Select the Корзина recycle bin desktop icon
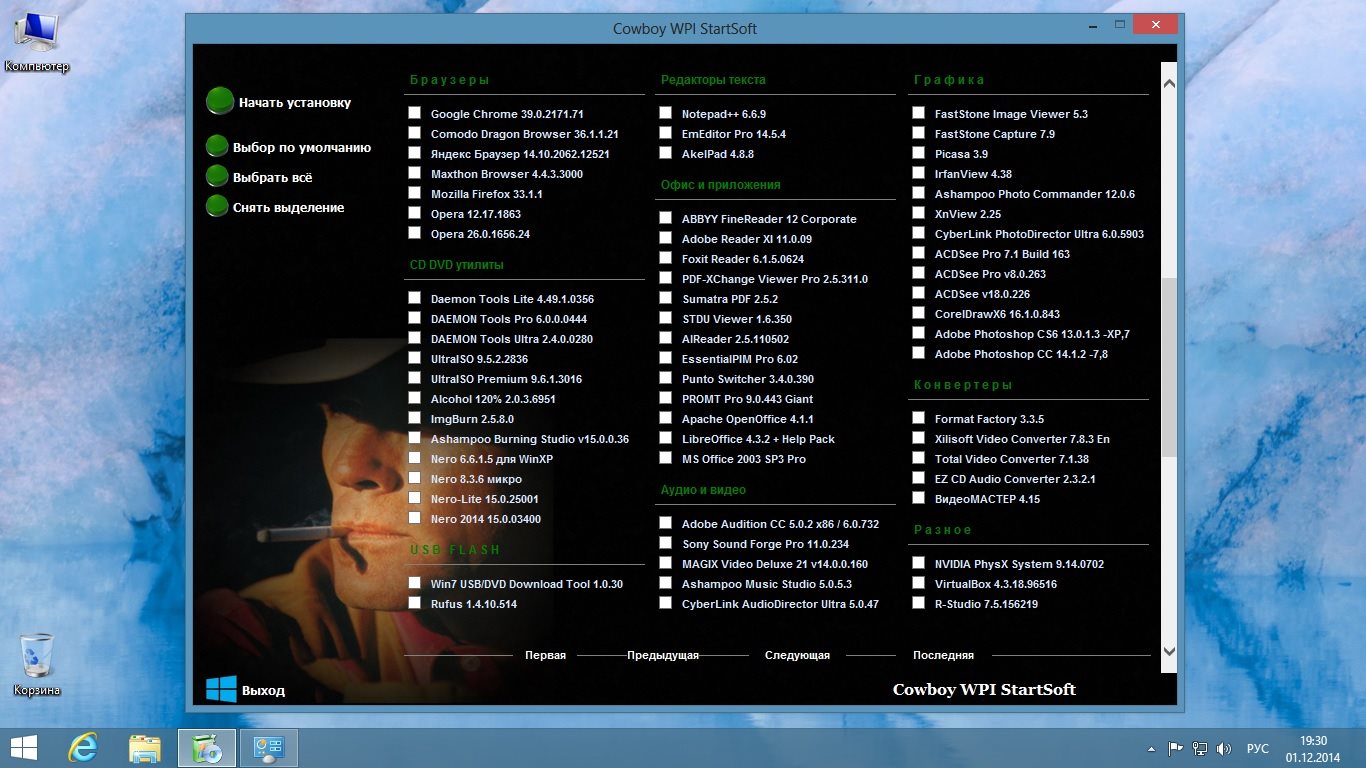The width and height of the screenshot is (1366, 768). point(37,665)
